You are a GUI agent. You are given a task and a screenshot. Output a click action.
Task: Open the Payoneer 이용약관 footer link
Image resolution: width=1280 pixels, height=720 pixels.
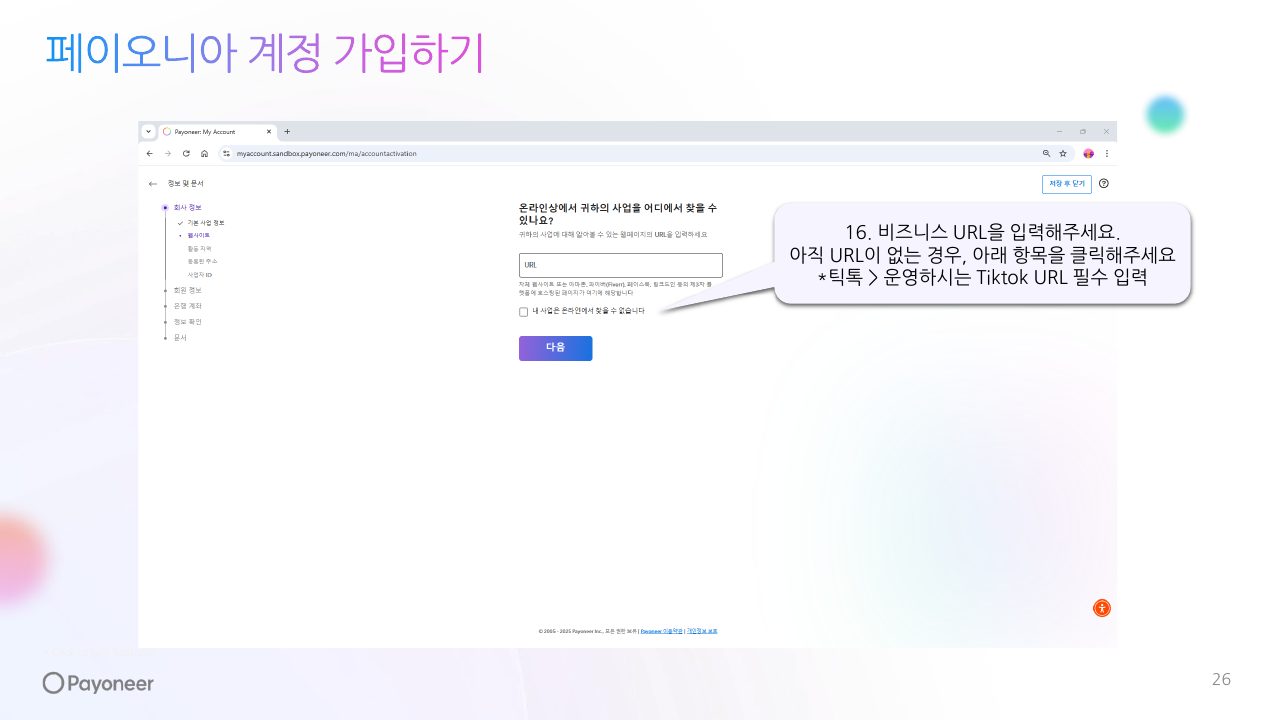tap(661, 632)
